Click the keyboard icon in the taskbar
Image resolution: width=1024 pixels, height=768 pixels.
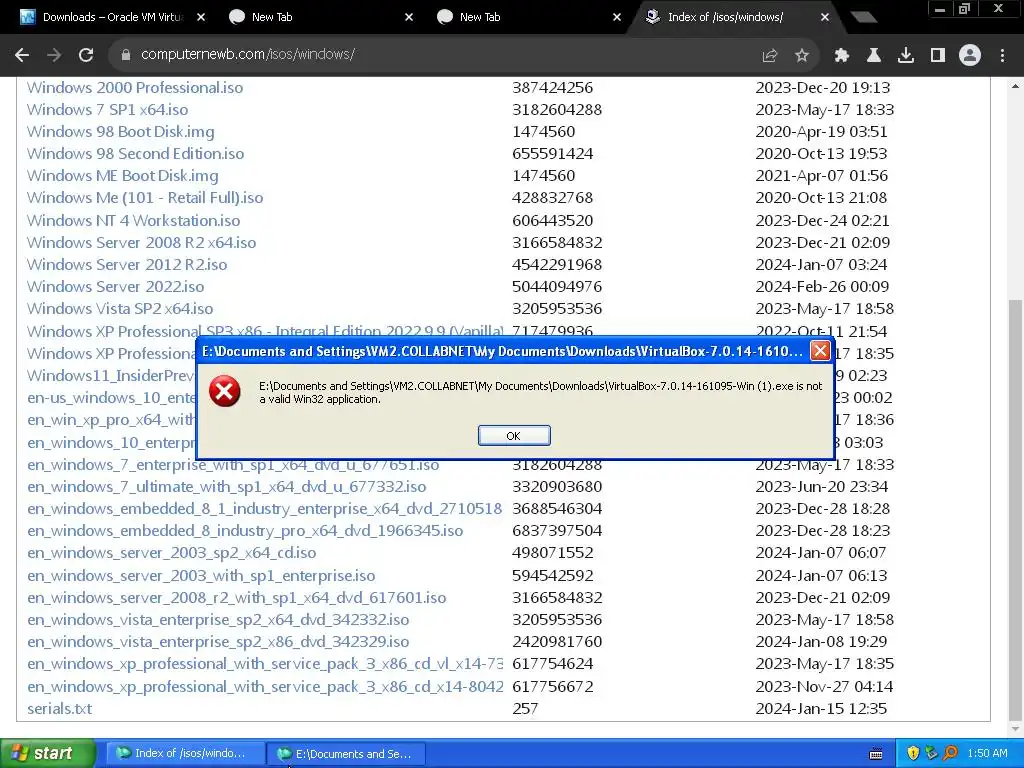point(876,754)
